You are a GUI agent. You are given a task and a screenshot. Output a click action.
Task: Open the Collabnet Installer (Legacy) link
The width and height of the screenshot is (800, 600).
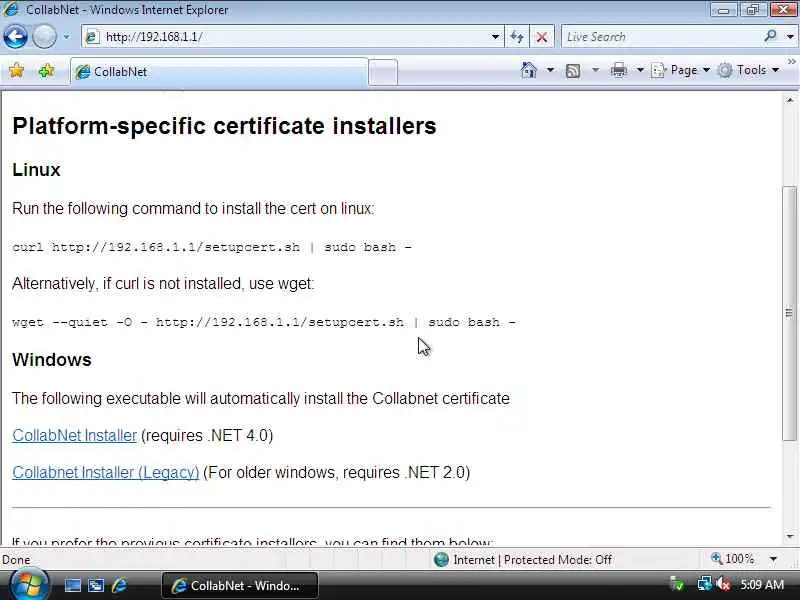(106, 472)
